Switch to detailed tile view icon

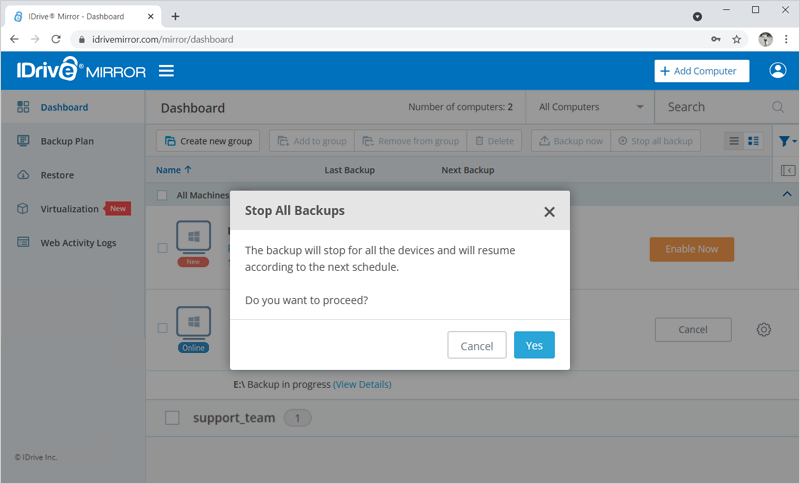tap(754, 141)
